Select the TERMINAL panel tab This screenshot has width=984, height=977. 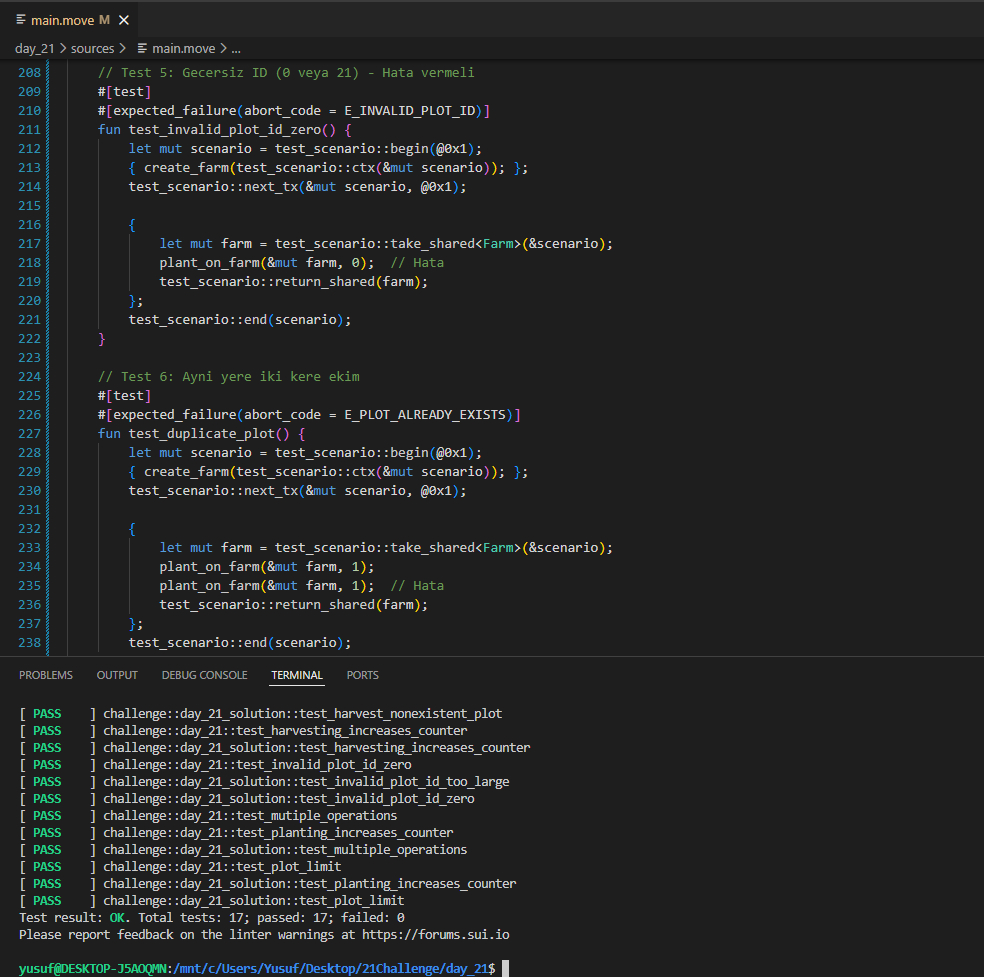pos(297,675)
